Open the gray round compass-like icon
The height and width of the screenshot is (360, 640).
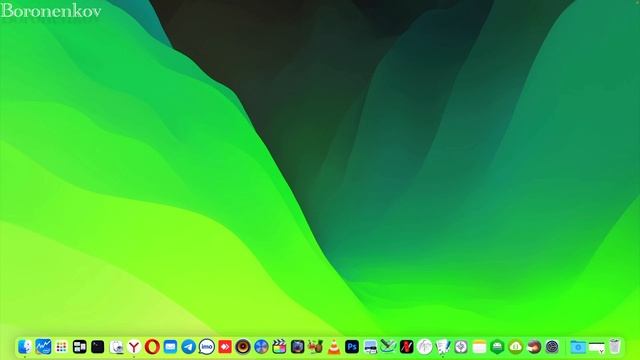[461, 347]
